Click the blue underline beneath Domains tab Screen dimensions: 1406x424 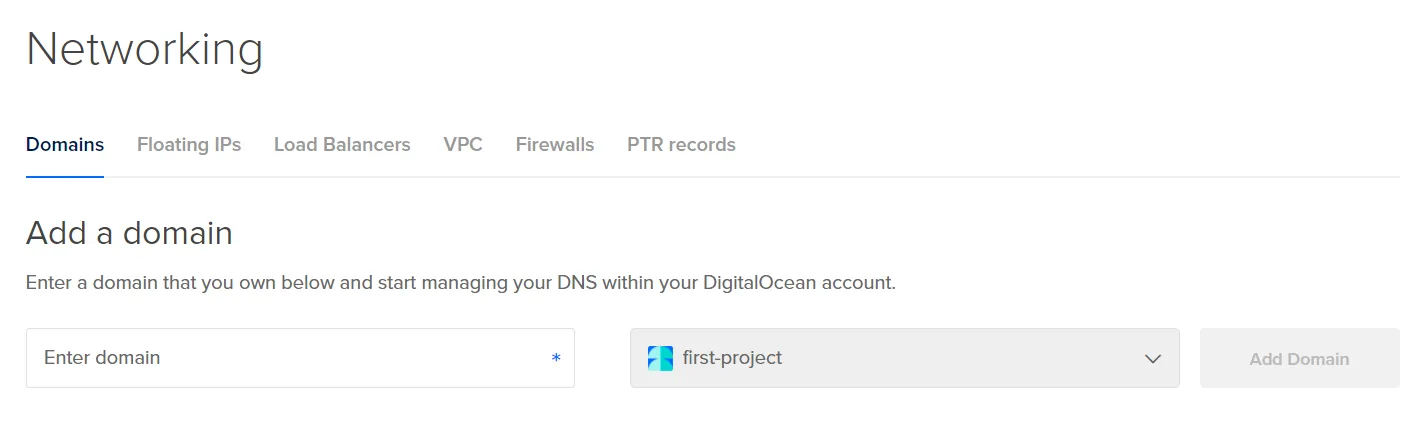pyautogui.click(x=65, y=177)
